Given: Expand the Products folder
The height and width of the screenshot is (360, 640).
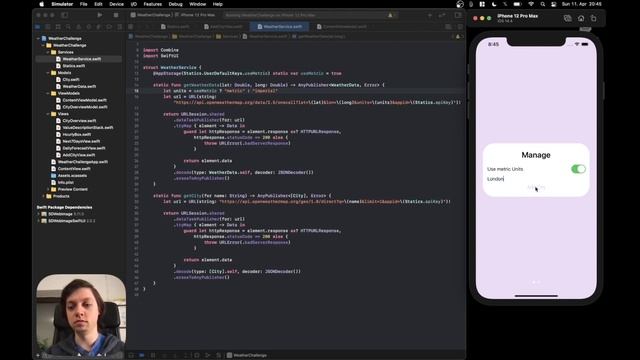Looking at the screenshot, I should click(x=43, y=196).
